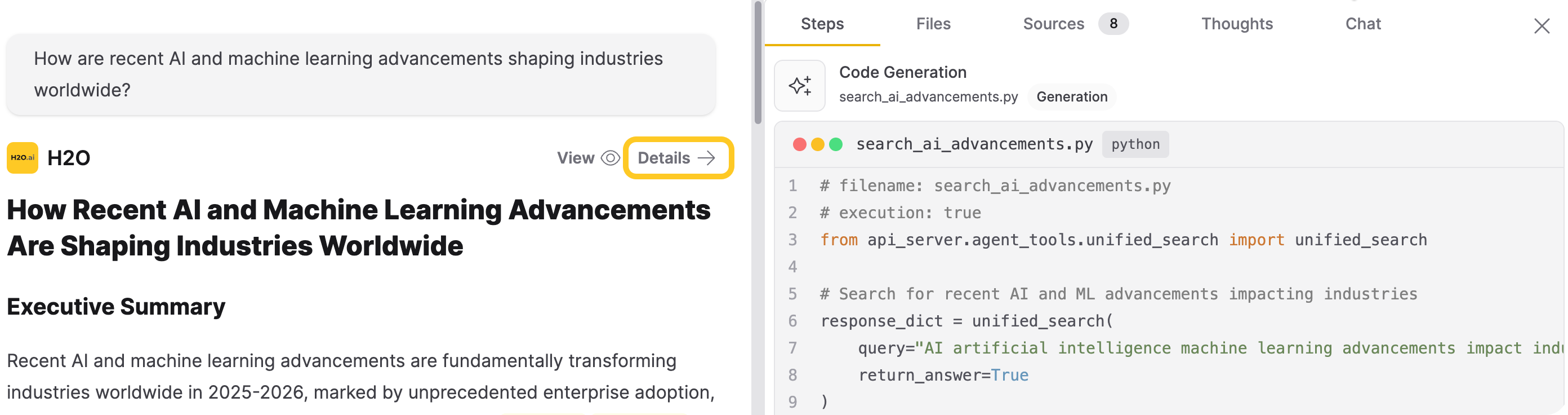The image size is (1568, 415).
Task: Click the Executive Summary heading
Action: (x=115, y=307)
